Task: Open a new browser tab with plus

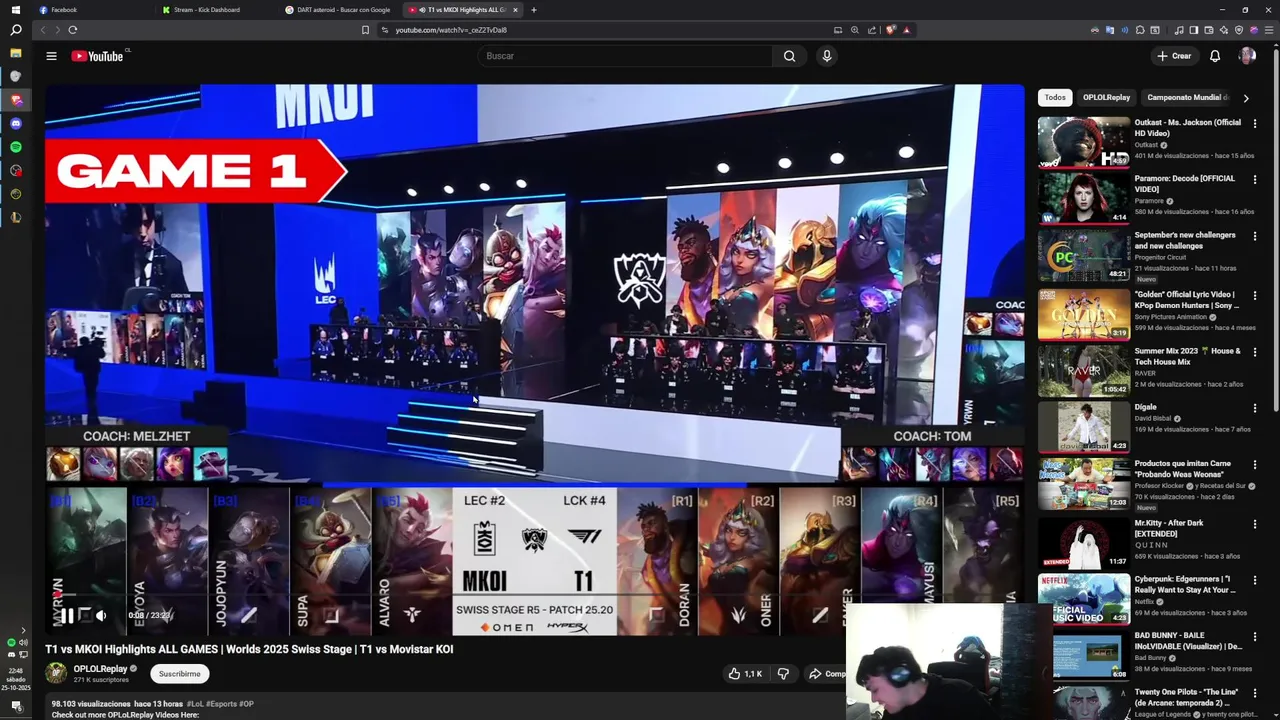Action: [534, 10]
